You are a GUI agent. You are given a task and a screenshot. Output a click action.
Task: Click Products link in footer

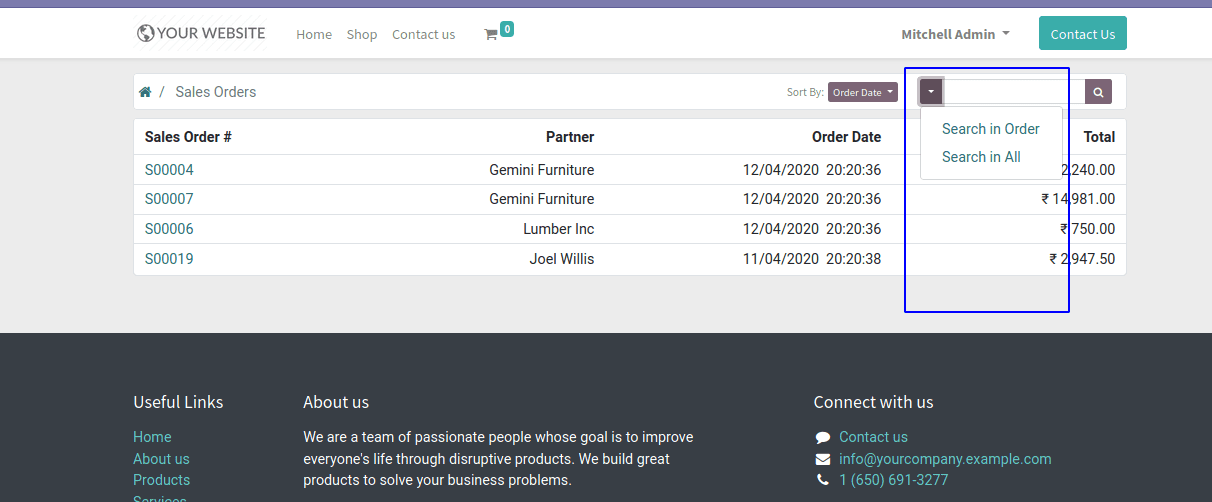161,480
